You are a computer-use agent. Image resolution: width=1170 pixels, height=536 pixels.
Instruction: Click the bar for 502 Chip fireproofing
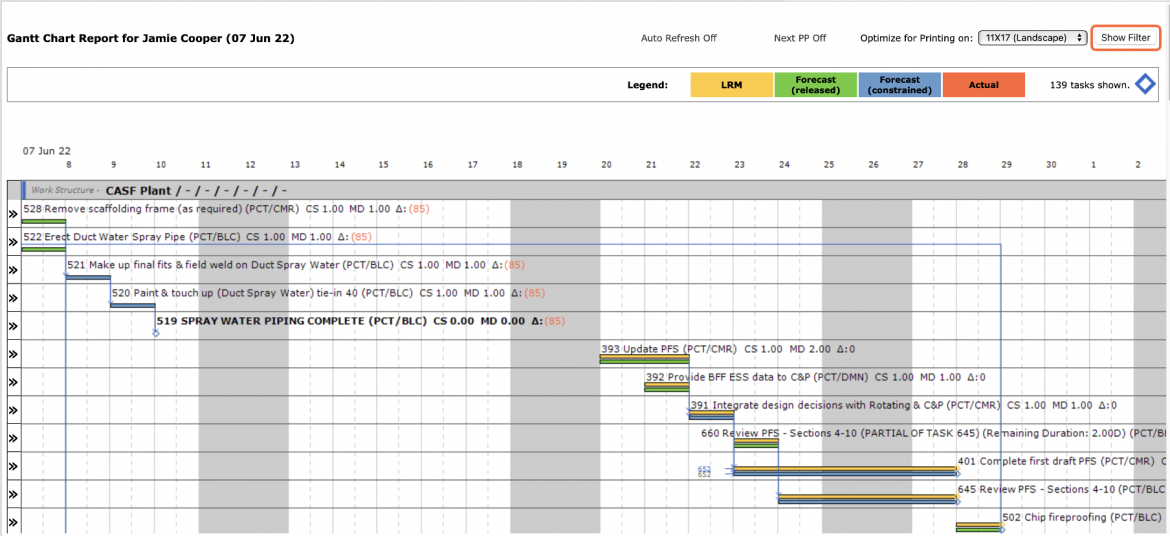point(979,527)
